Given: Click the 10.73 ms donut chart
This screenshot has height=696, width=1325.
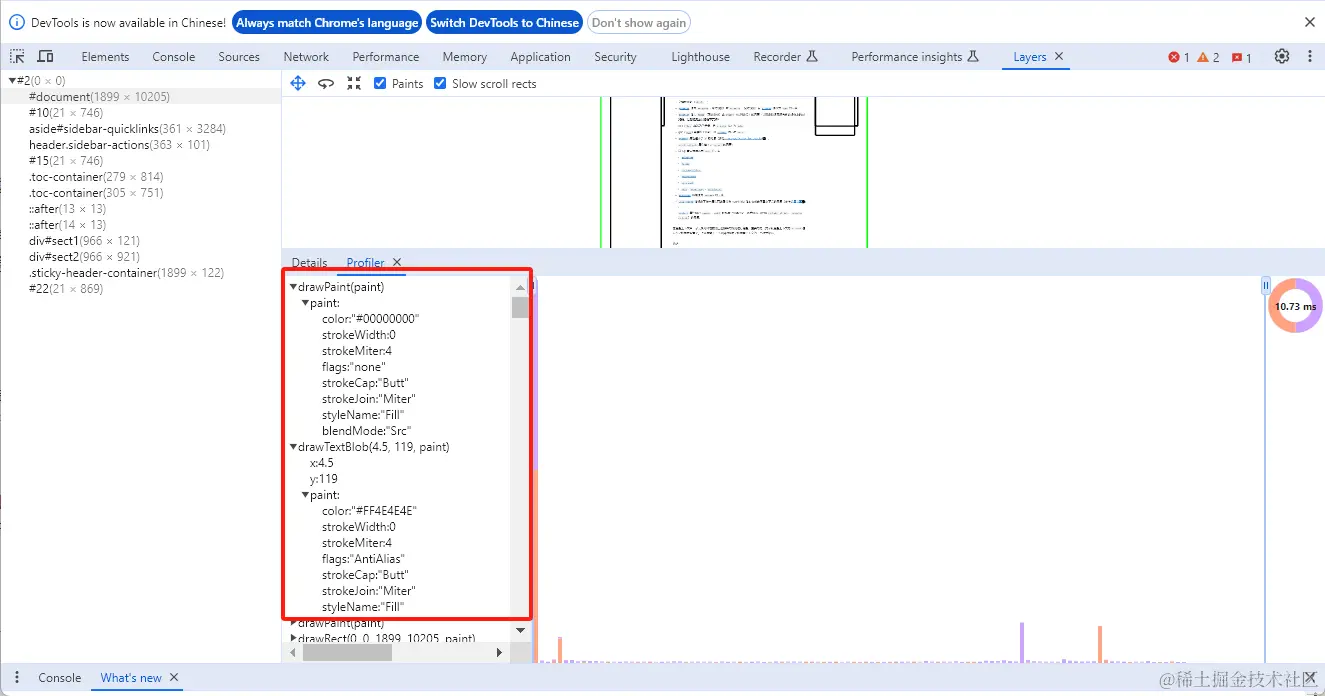Looking at the screenshot, I should (x=1295, y=306).
